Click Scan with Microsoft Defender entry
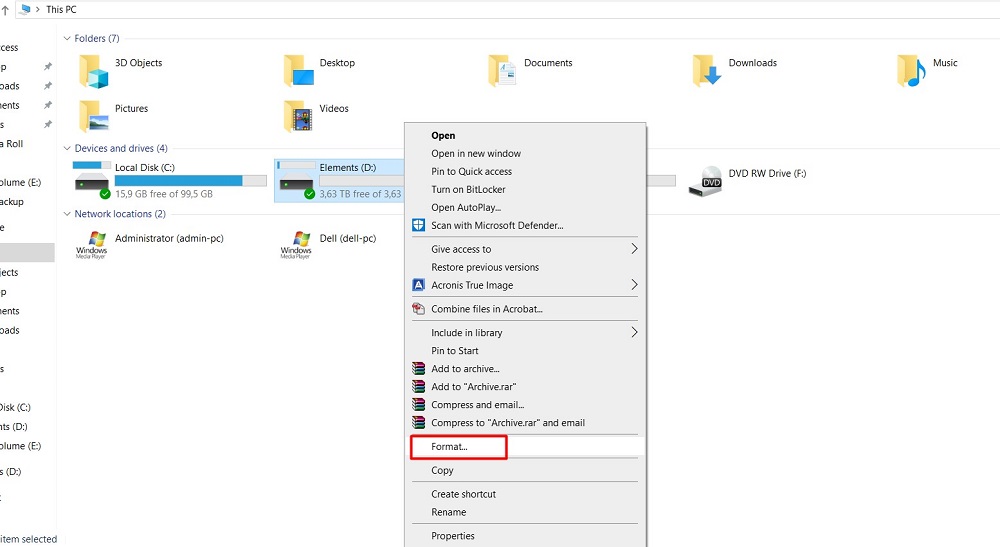This screenshot has width=1000, height=547. [497, 226]
